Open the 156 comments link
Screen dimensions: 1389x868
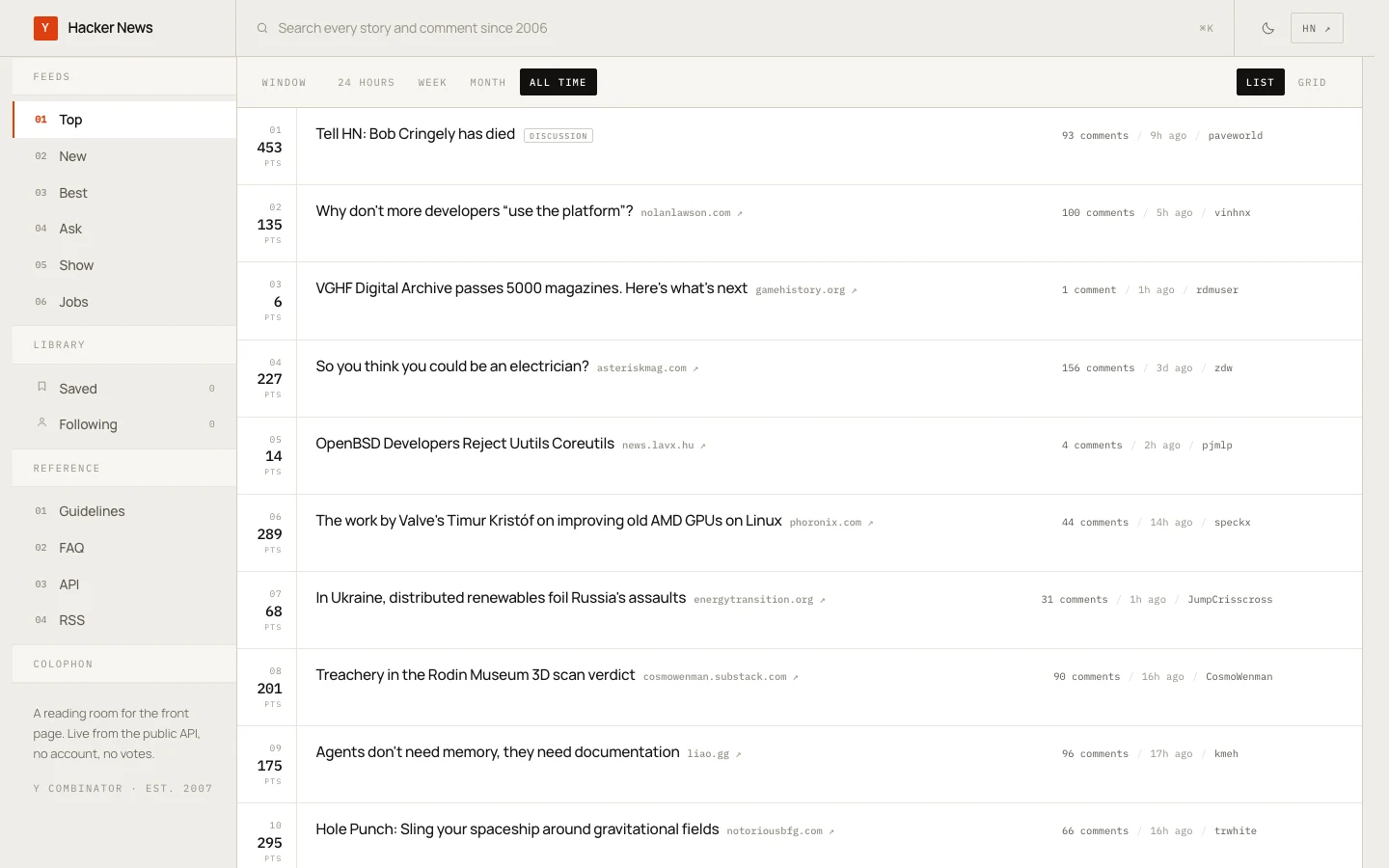click(x=1098, y=368)
